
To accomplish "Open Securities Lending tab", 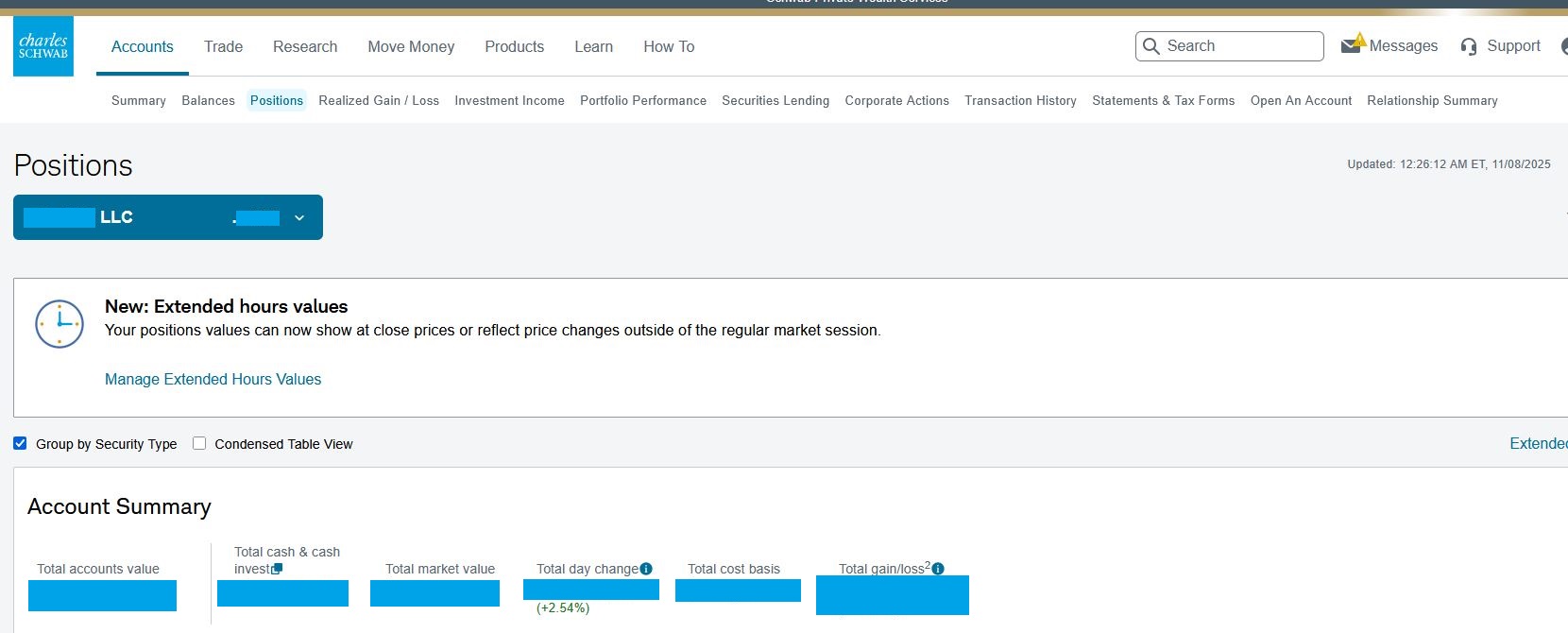I will 775,100.
